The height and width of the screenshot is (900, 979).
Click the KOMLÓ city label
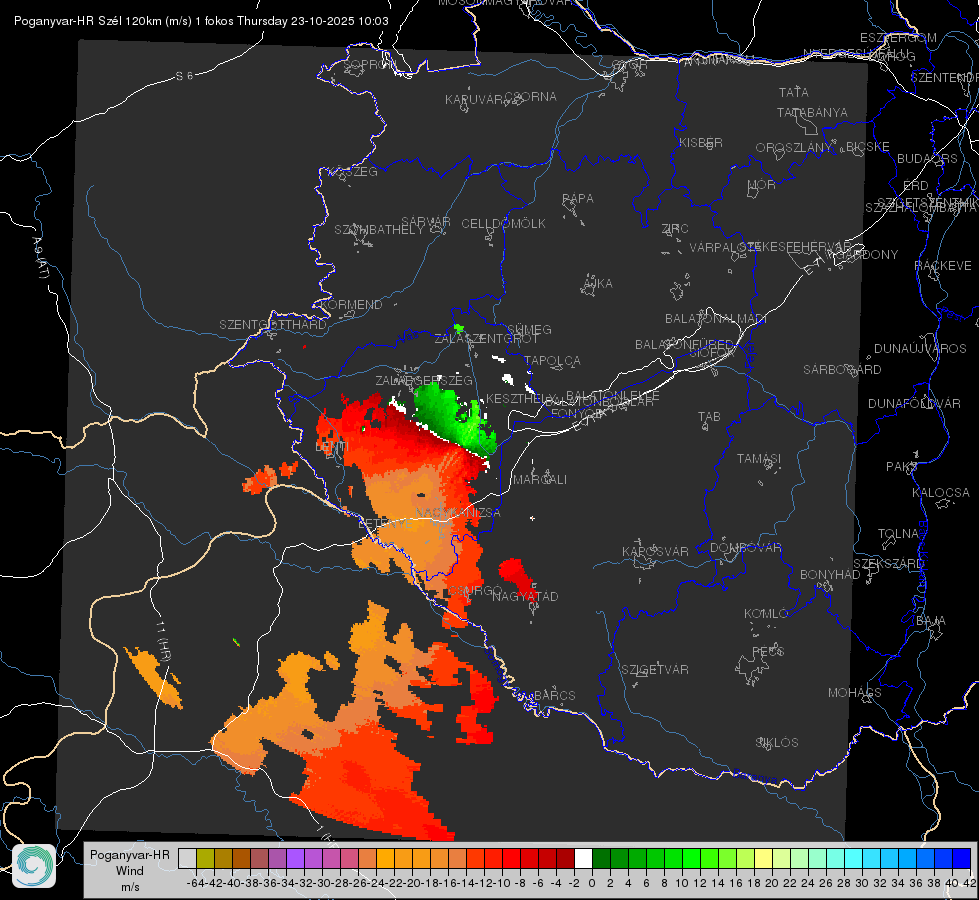click(766, 614)
